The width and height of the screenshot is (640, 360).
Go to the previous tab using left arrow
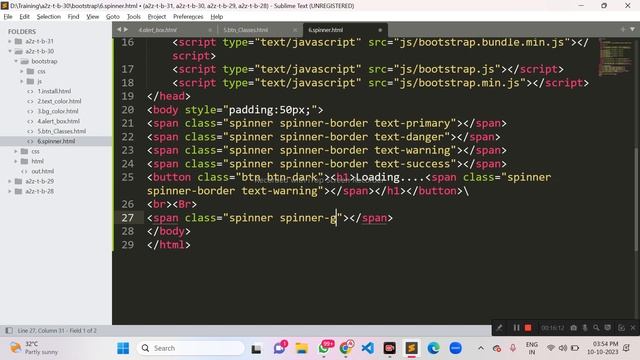(119, 29)
